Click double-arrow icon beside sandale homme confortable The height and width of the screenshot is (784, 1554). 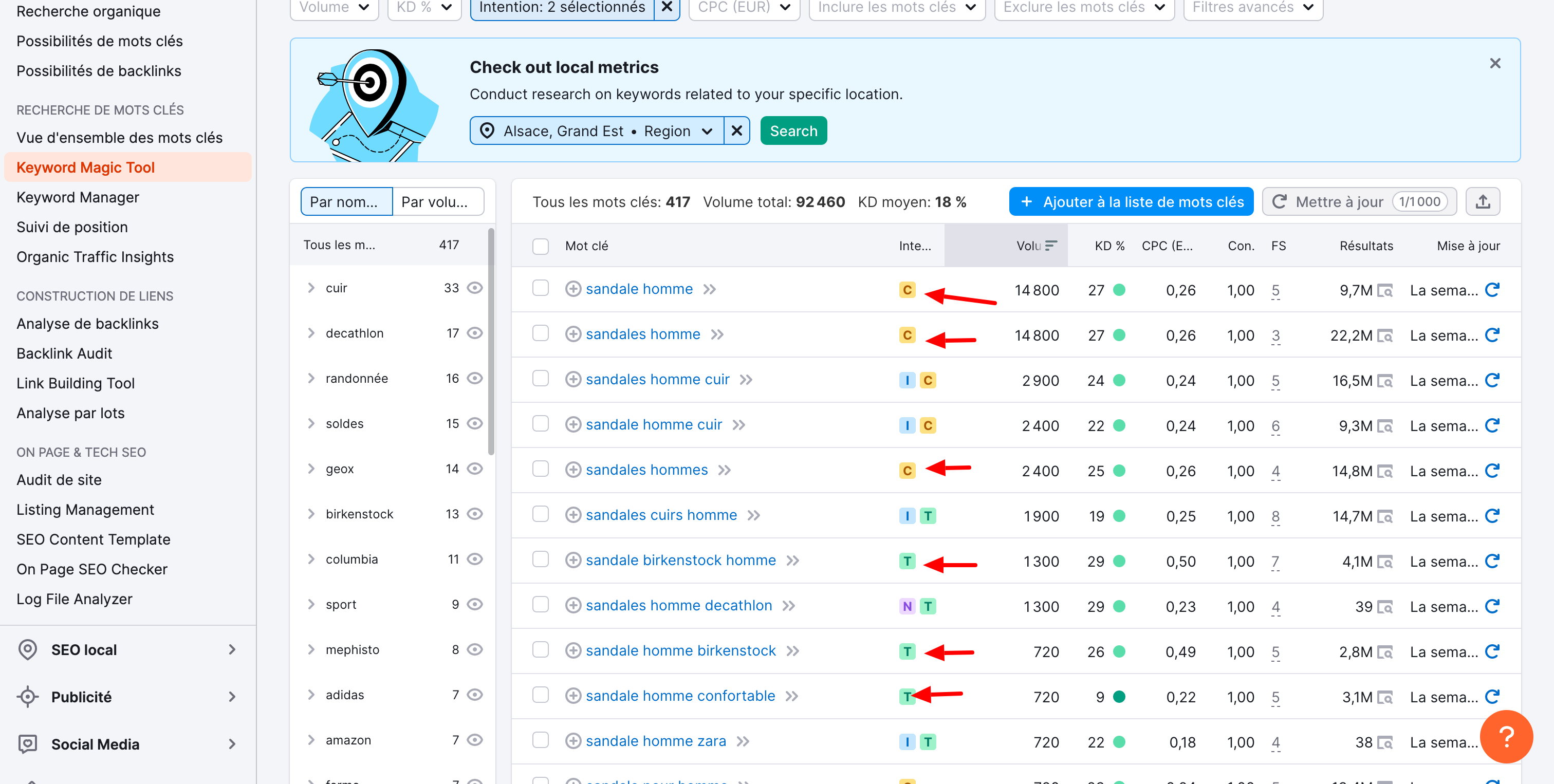pos(791,696)
